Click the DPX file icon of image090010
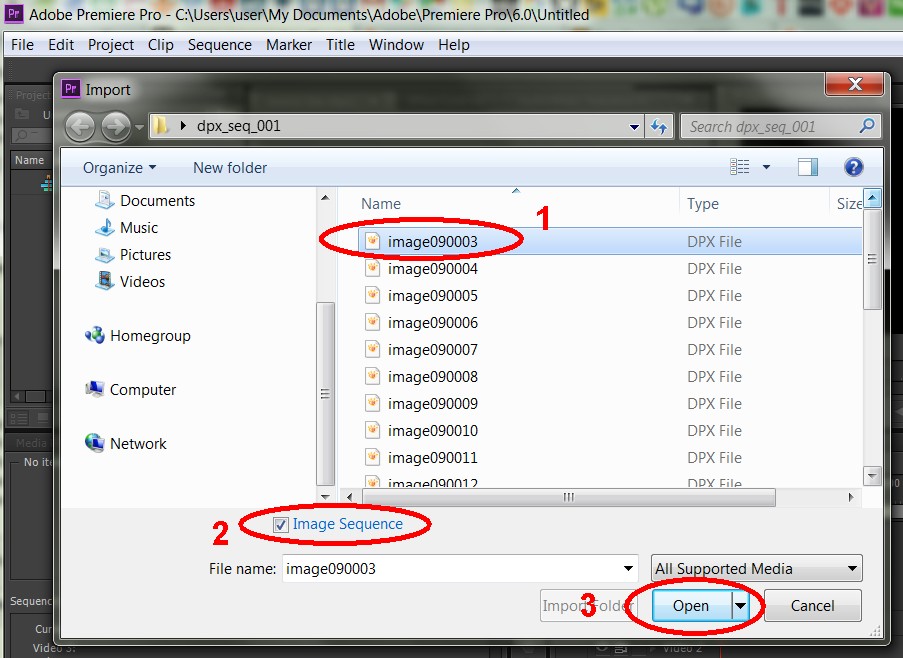This screenshot has height=658, width=903. tap(373, 430)
